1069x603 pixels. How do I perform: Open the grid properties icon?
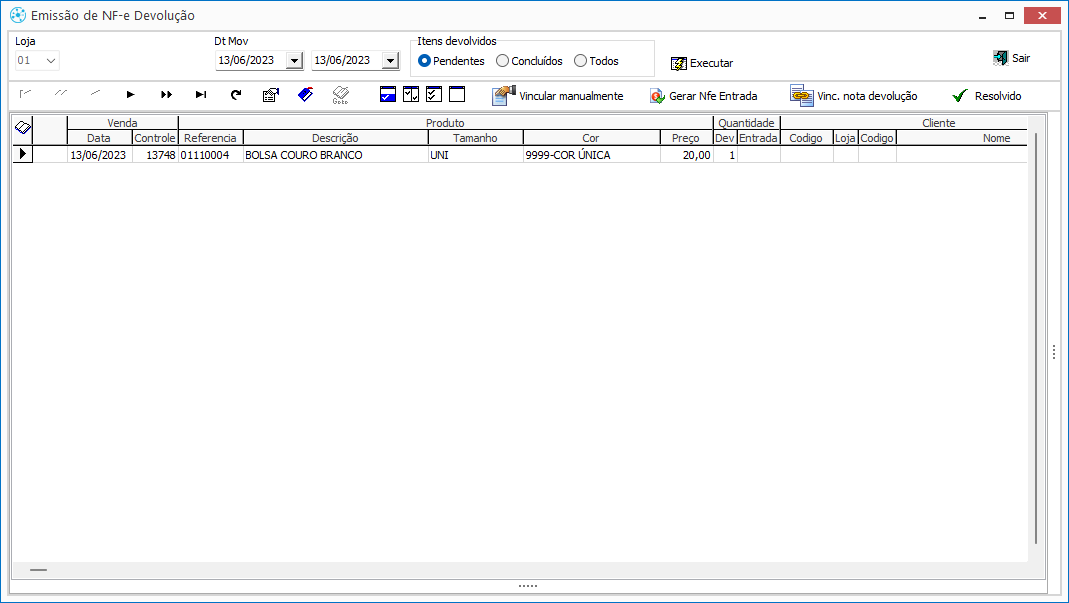pos(271,95)
